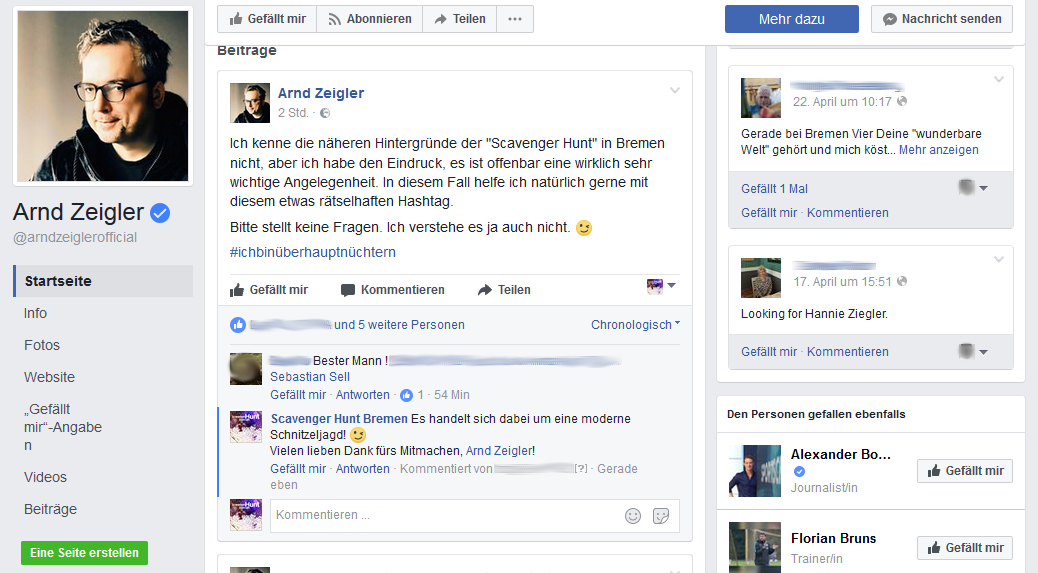Click the Scavenger Hunt Bremen comment avatar
Screen dimensions: 1038x573
tap(246, 427)
